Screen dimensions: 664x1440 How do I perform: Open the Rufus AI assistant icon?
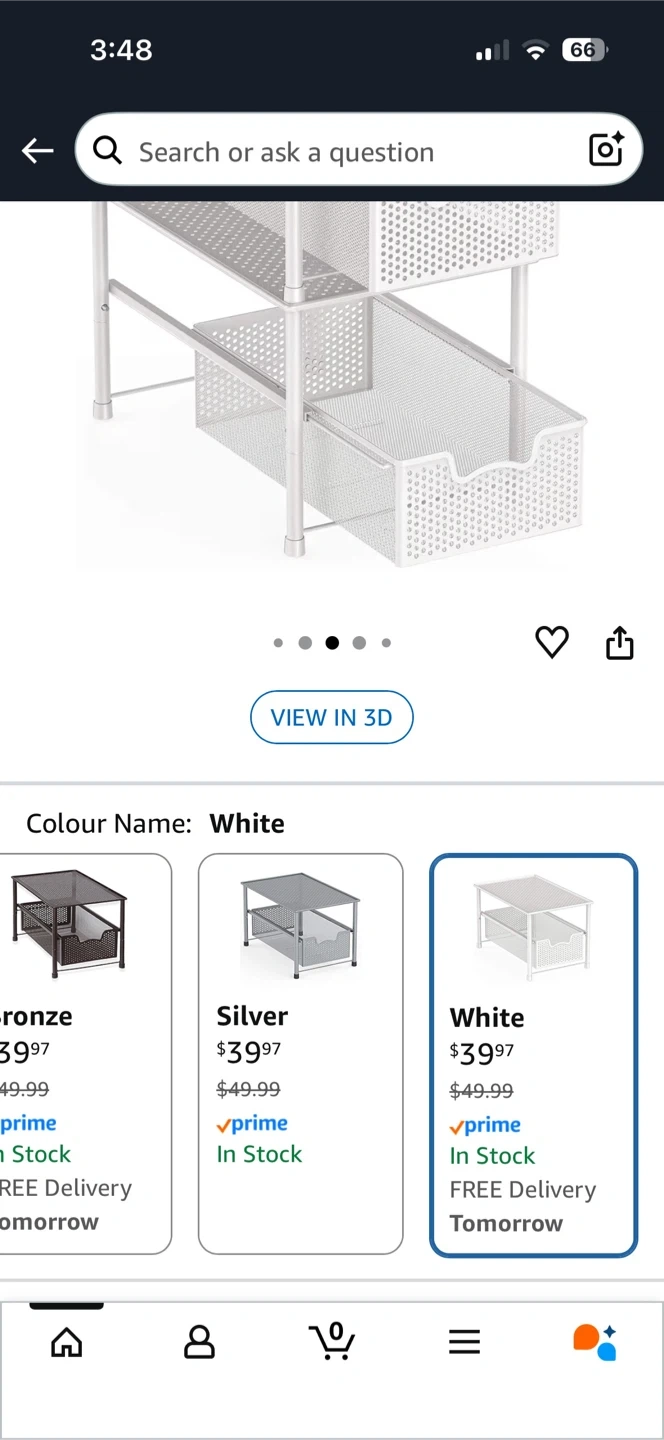pyautogui.click(x=595, y=1341)
